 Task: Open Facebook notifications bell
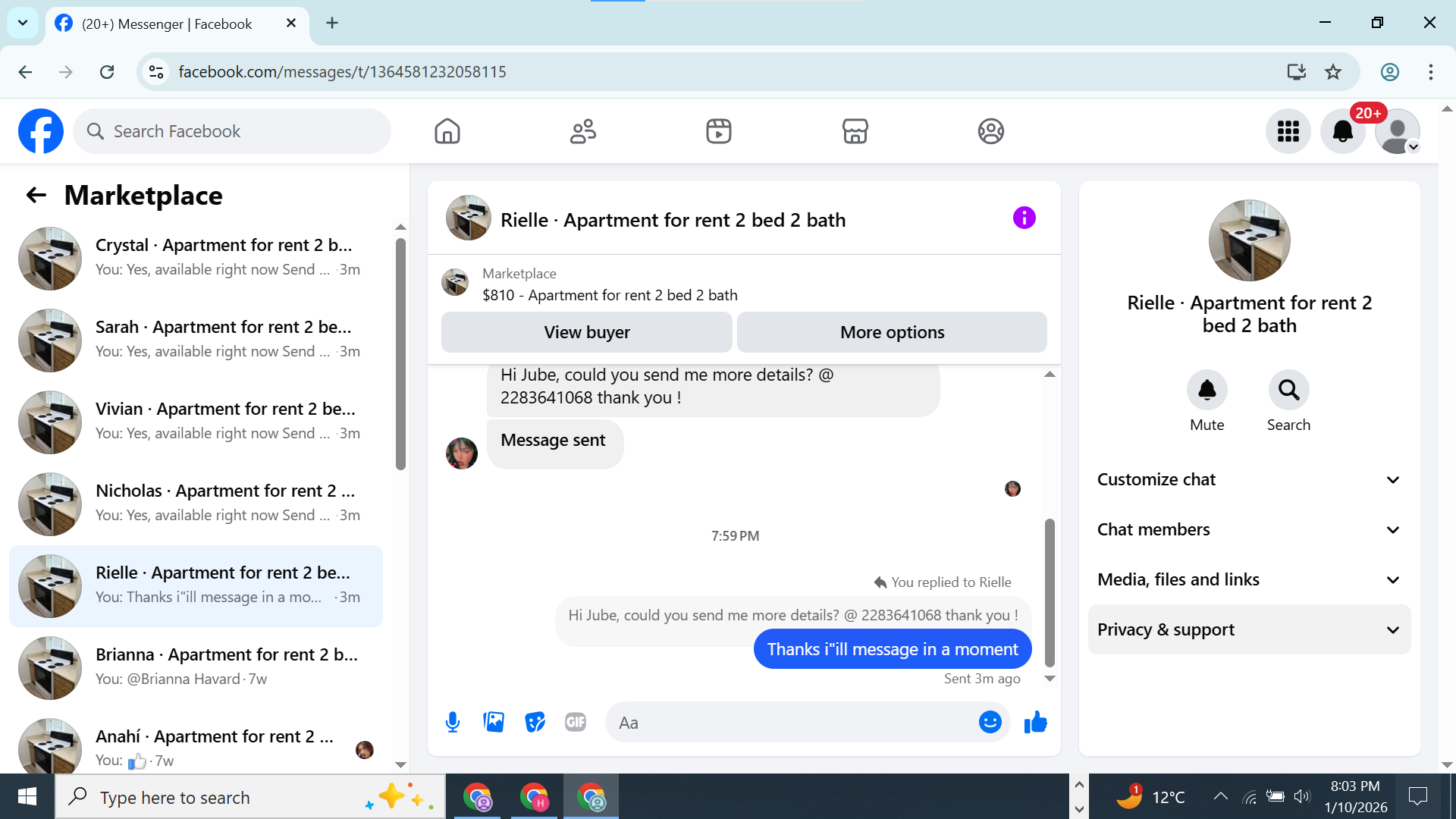click(x=1342, y=131)
